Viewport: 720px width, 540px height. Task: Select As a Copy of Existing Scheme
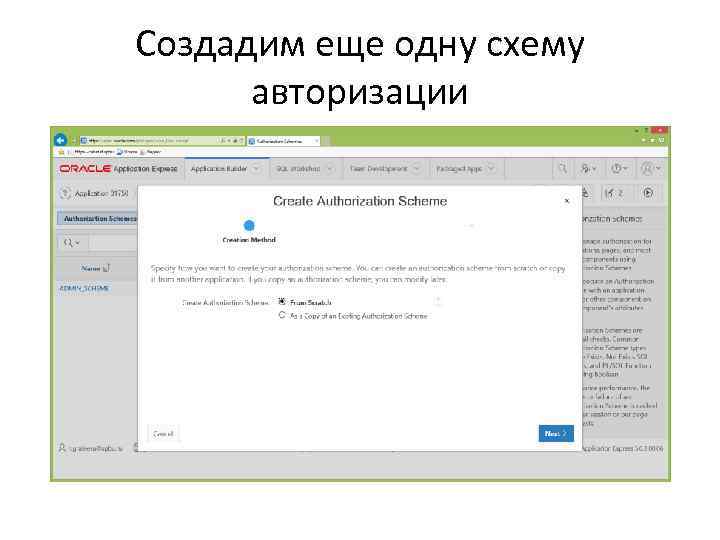pyautogui.click(x=282, y=315)
